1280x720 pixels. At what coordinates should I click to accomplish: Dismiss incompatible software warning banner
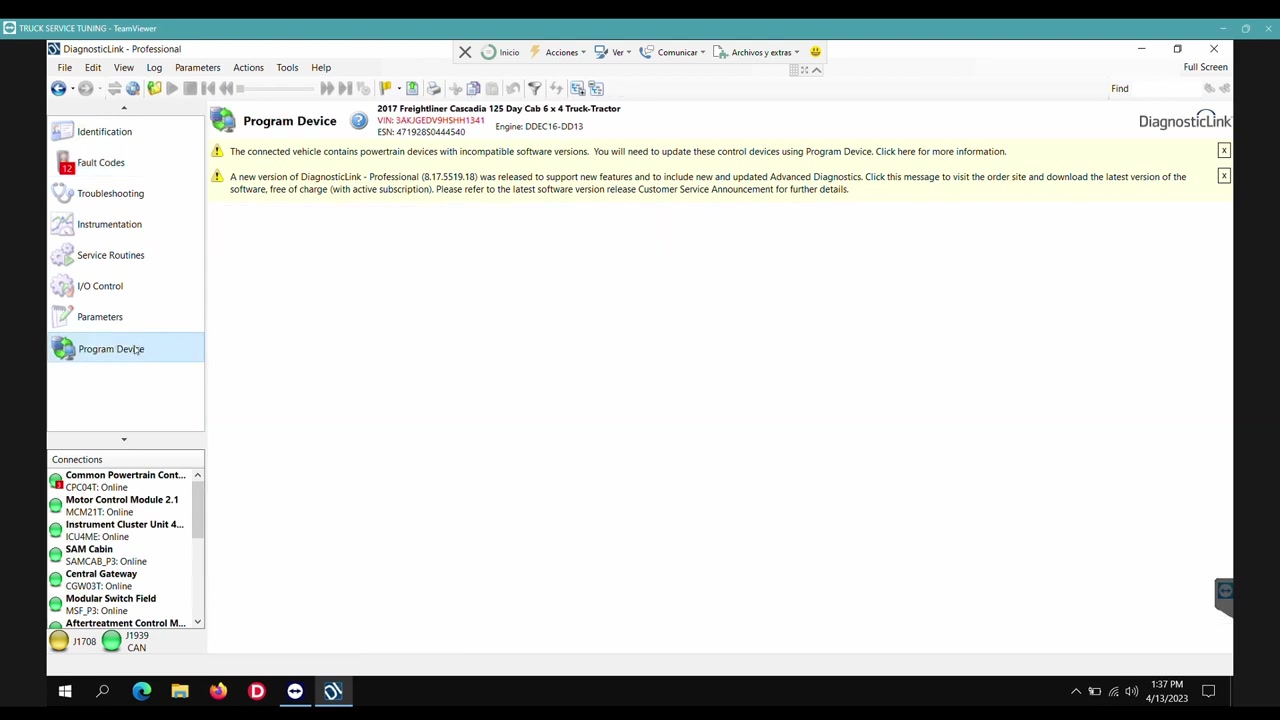click(1224, 151)
